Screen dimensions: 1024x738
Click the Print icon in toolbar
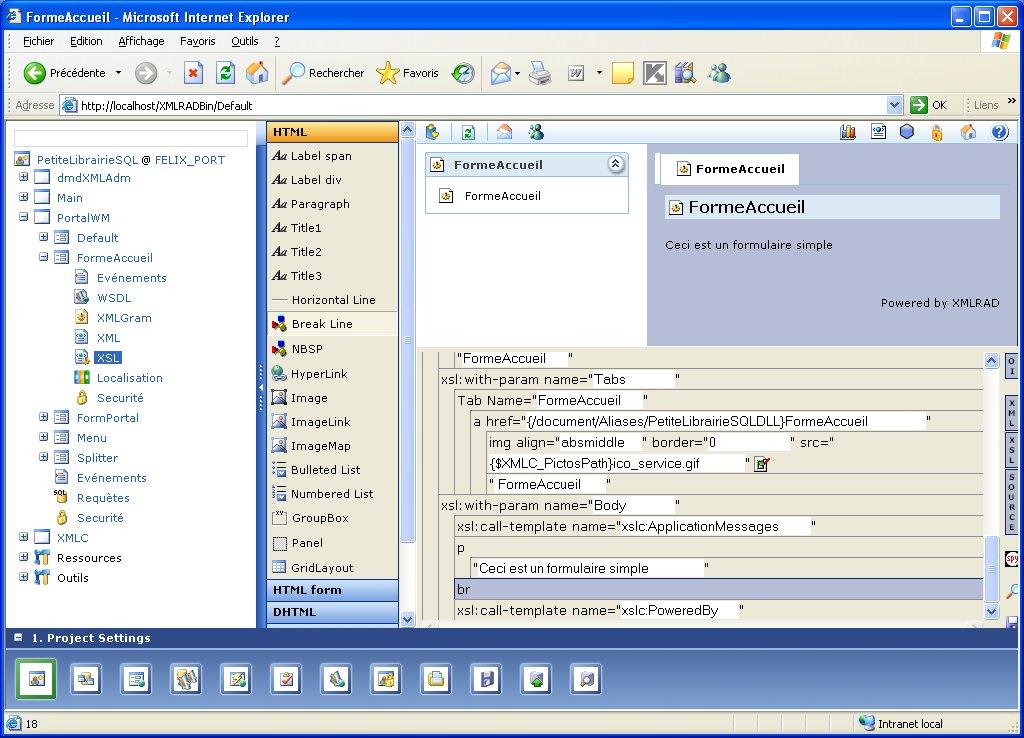pos(540,73)
